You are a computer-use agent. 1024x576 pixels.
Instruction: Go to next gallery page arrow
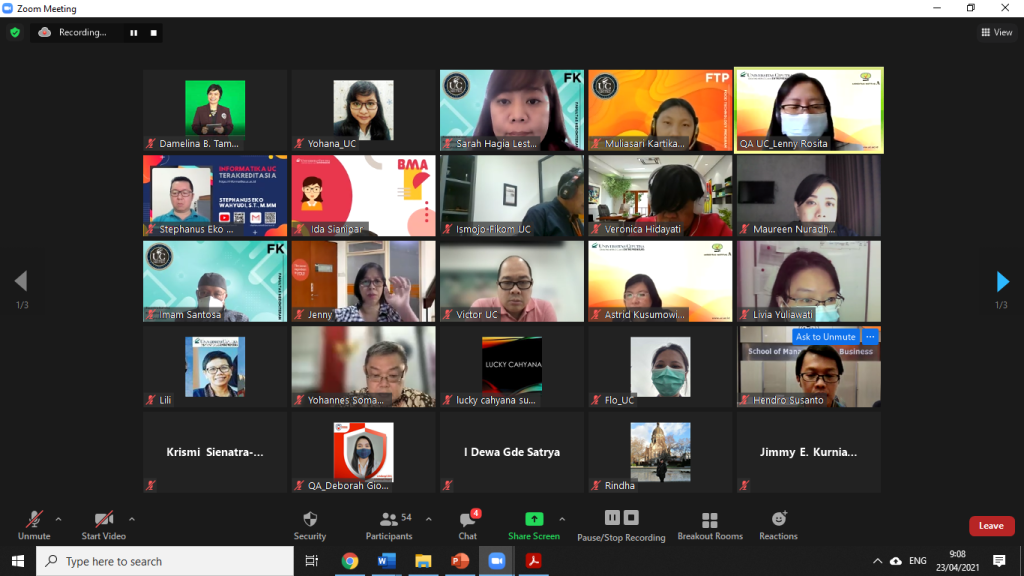tap(1002, 281)
